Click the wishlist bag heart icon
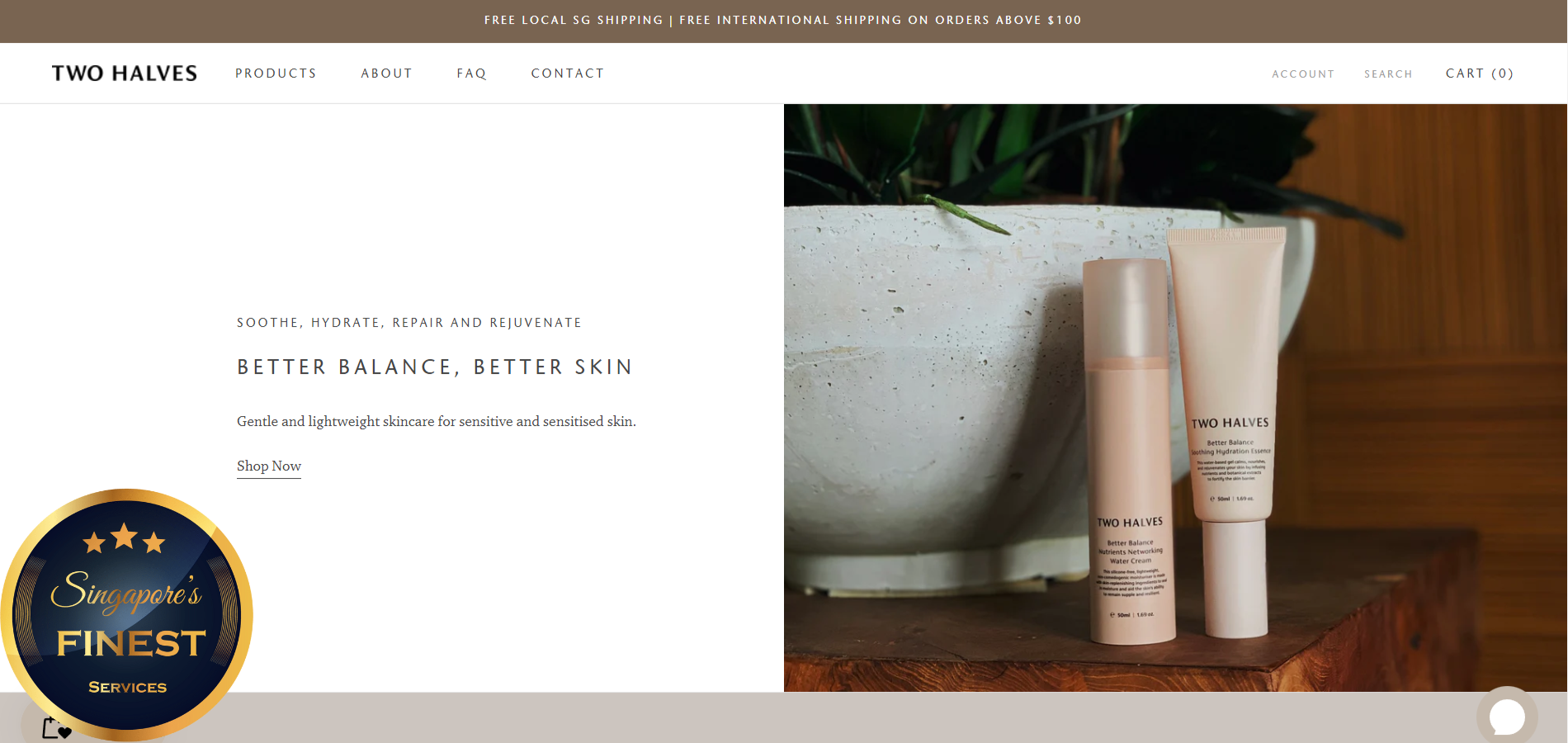 pos(56,727)
